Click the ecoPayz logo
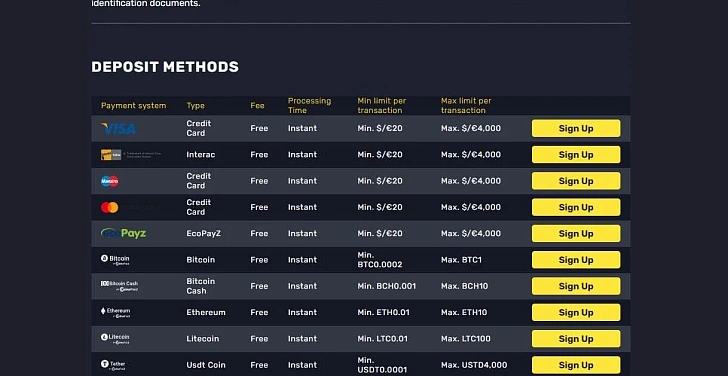 (x=124, y=233)
